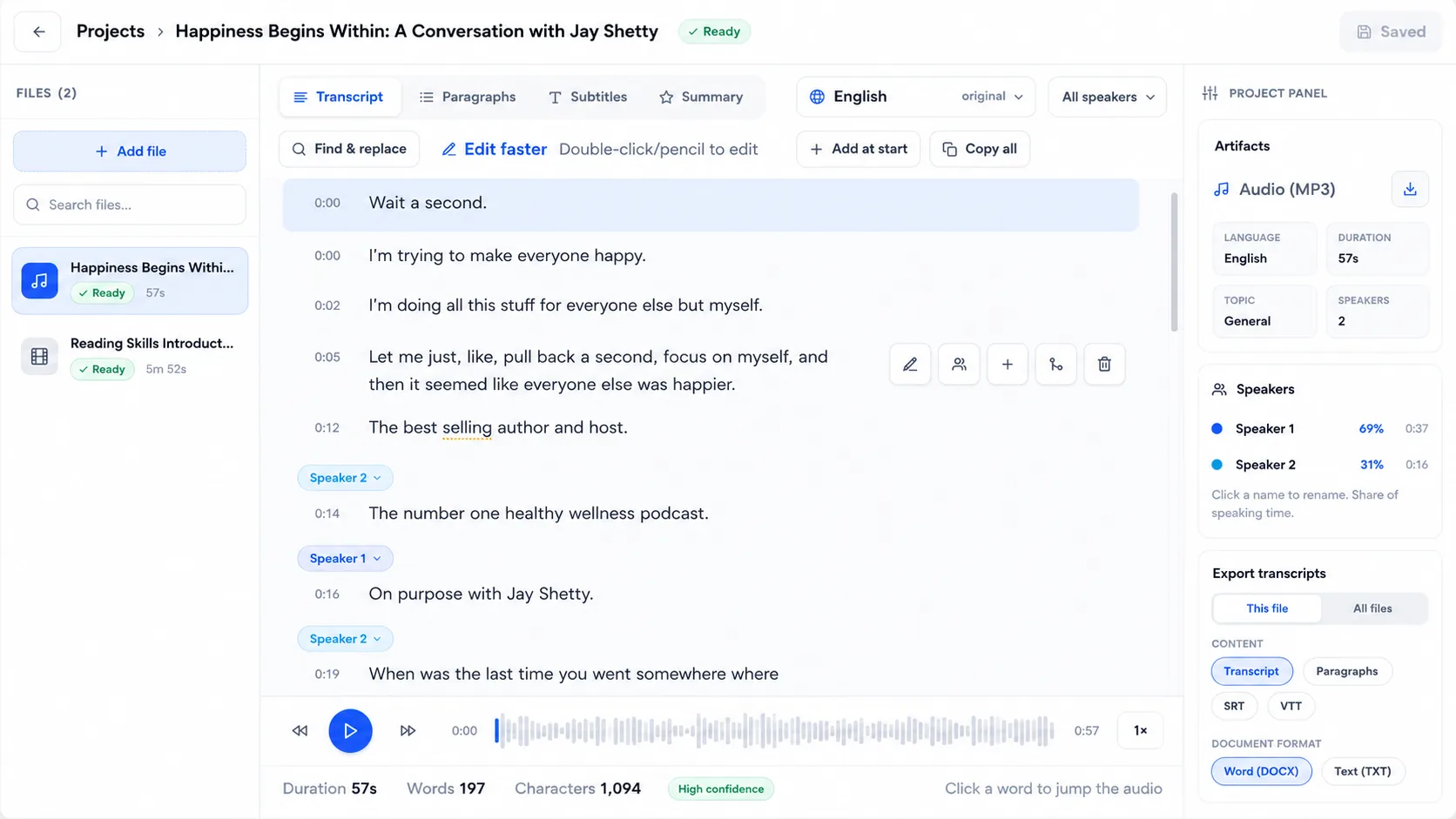
Task: Switch to the Summary tab
Action: [x=701, y=97]
